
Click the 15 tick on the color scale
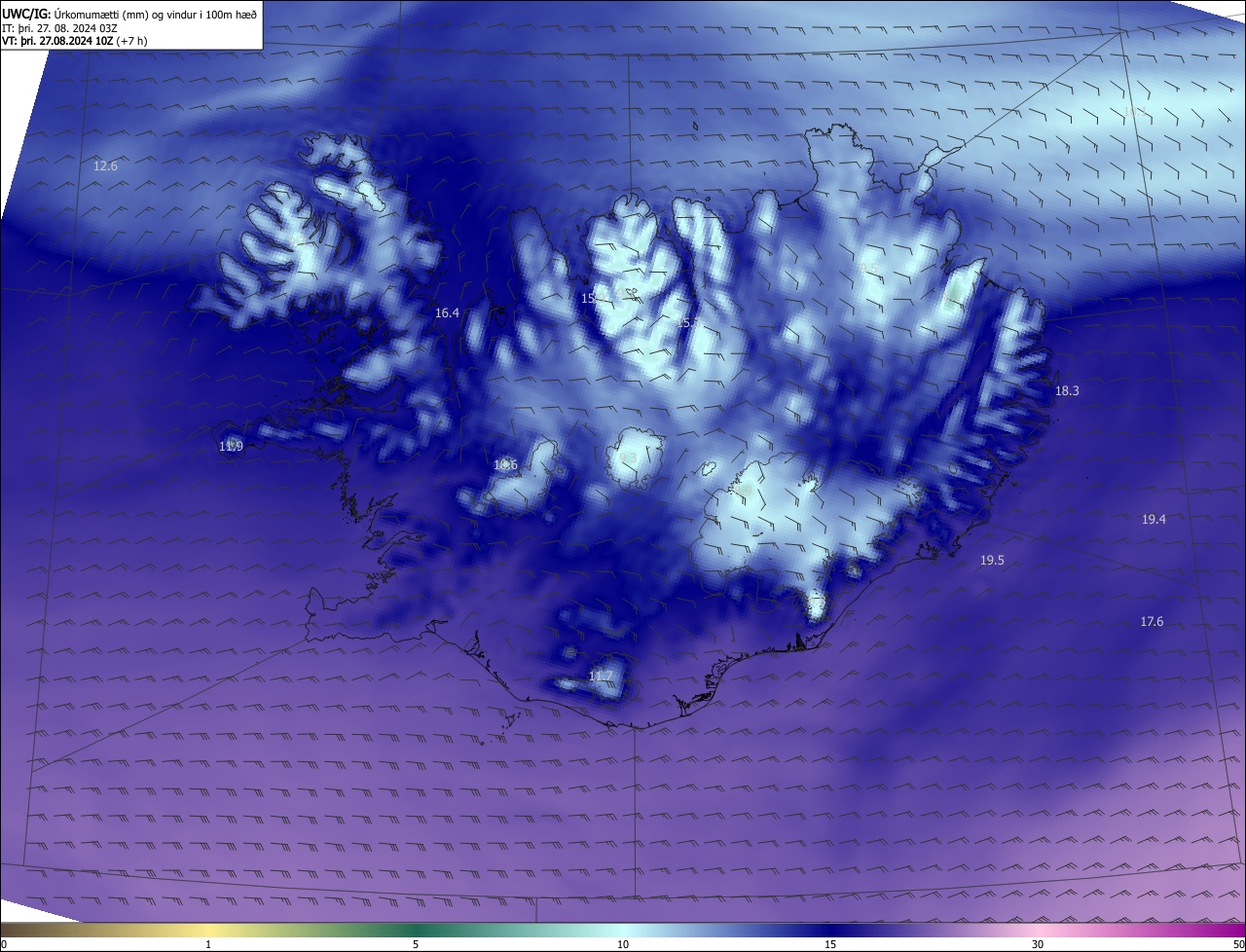[830, 945]
